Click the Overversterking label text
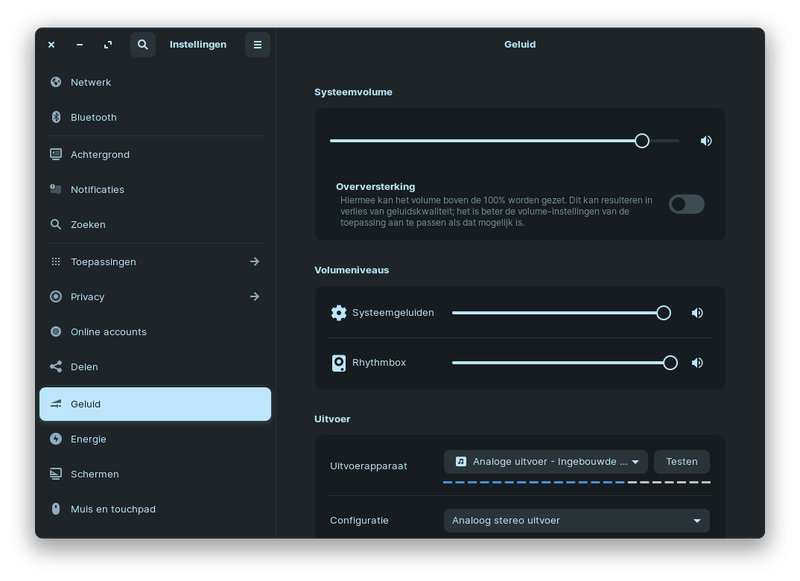The width and height of the screenshot is (800, 581). 376,187
